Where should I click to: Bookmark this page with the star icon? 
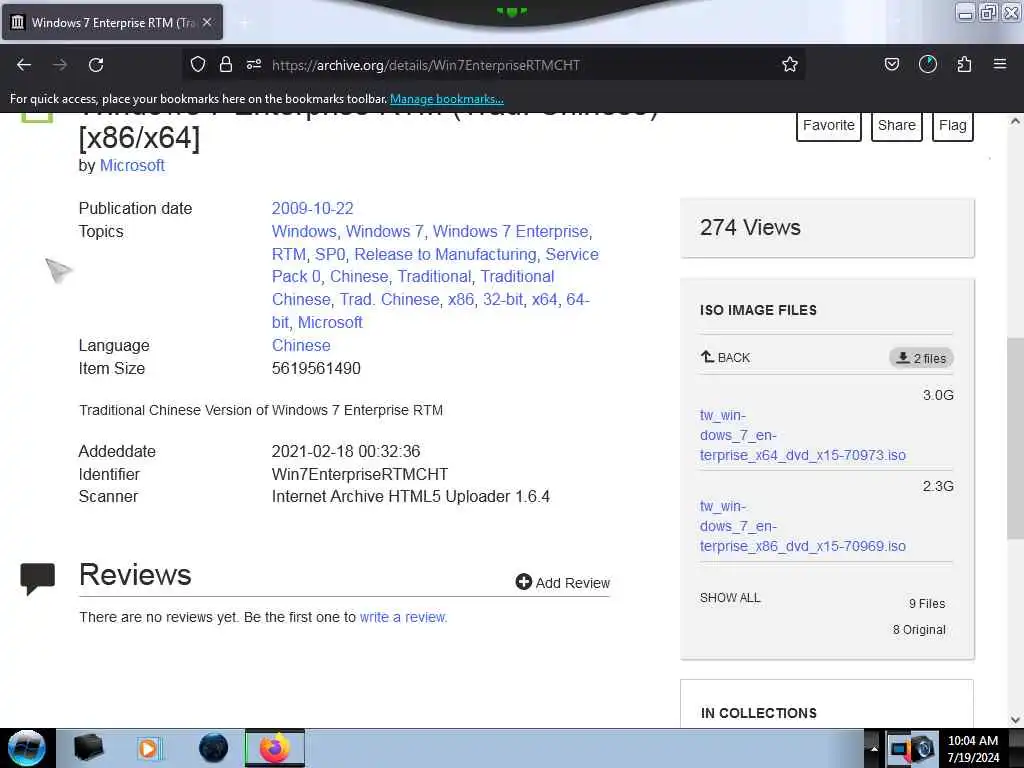[x=790, y=64]
